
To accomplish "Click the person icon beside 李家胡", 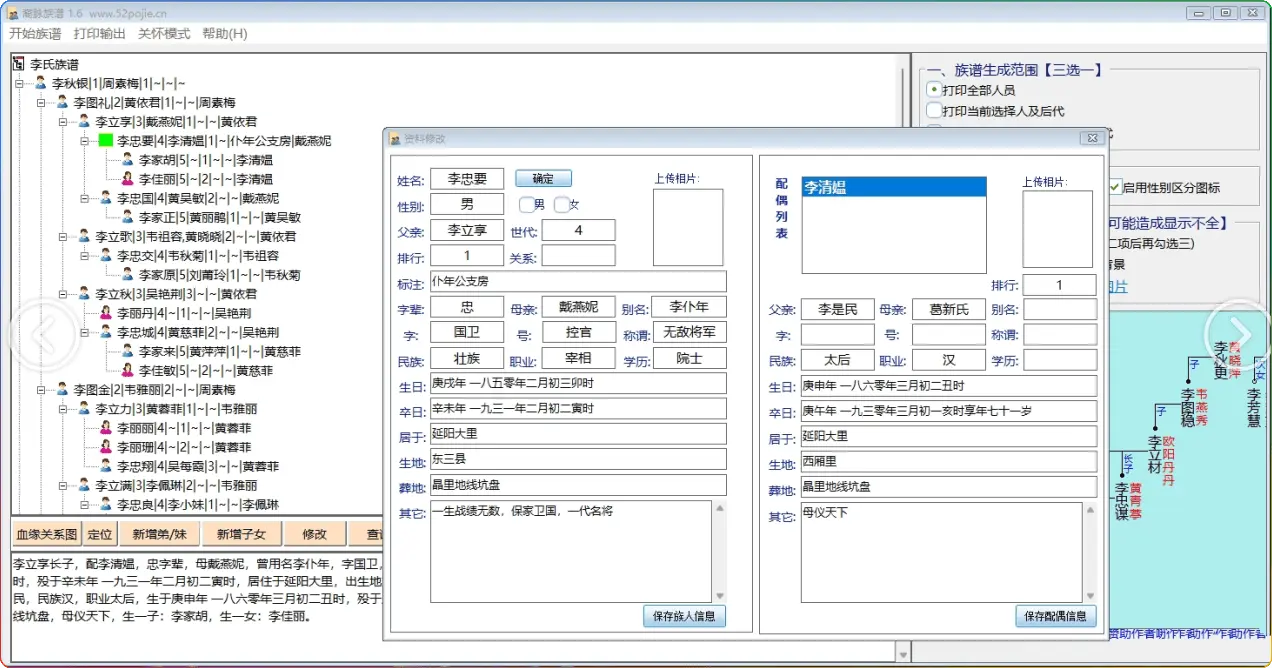I will tap(128, 160).
